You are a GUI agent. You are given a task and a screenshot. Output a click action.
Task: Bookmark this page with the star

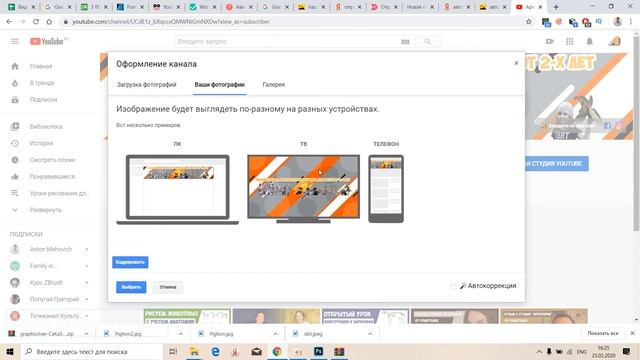529,22
